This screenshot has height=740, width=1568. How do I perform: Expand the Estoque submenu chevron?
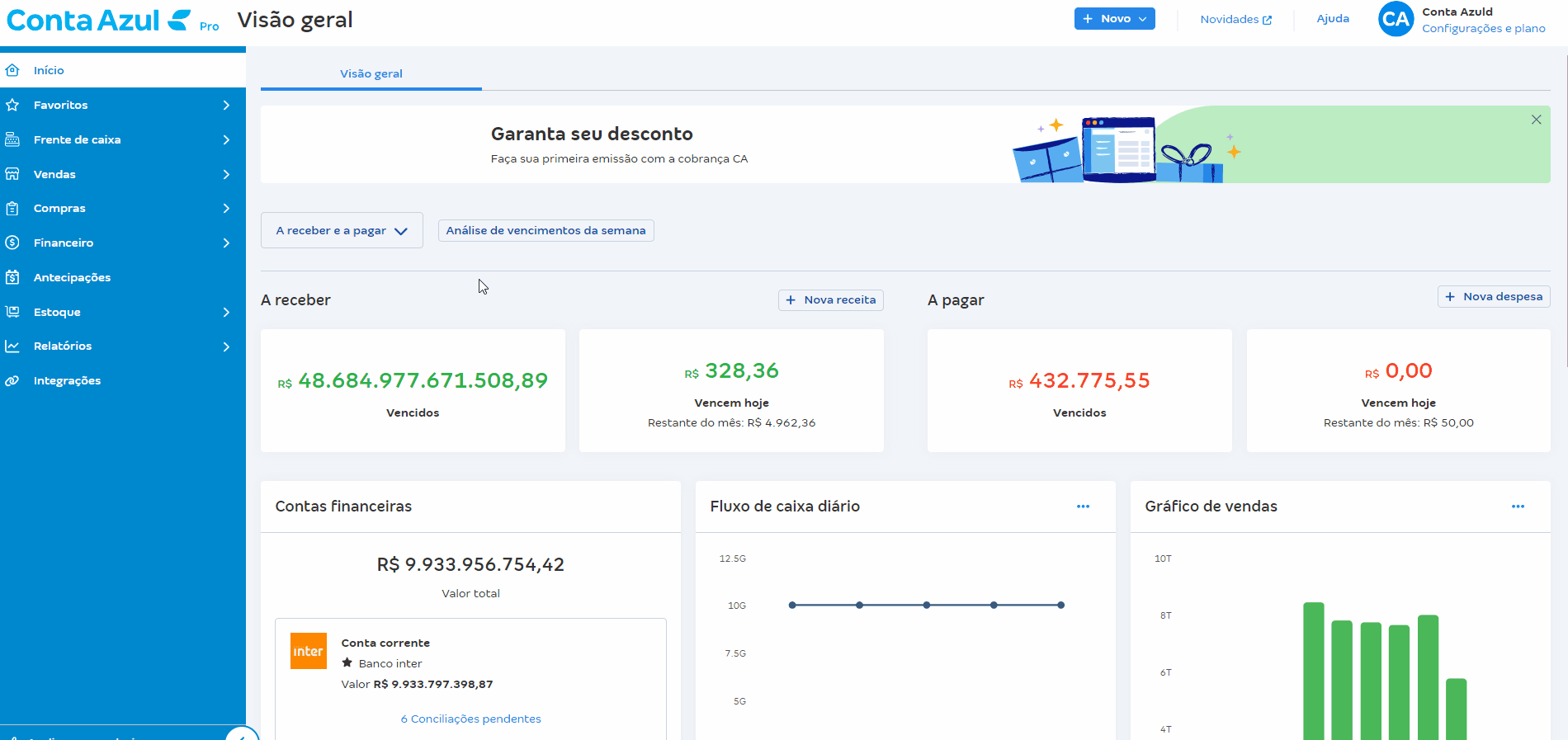[x=226, y=312]
